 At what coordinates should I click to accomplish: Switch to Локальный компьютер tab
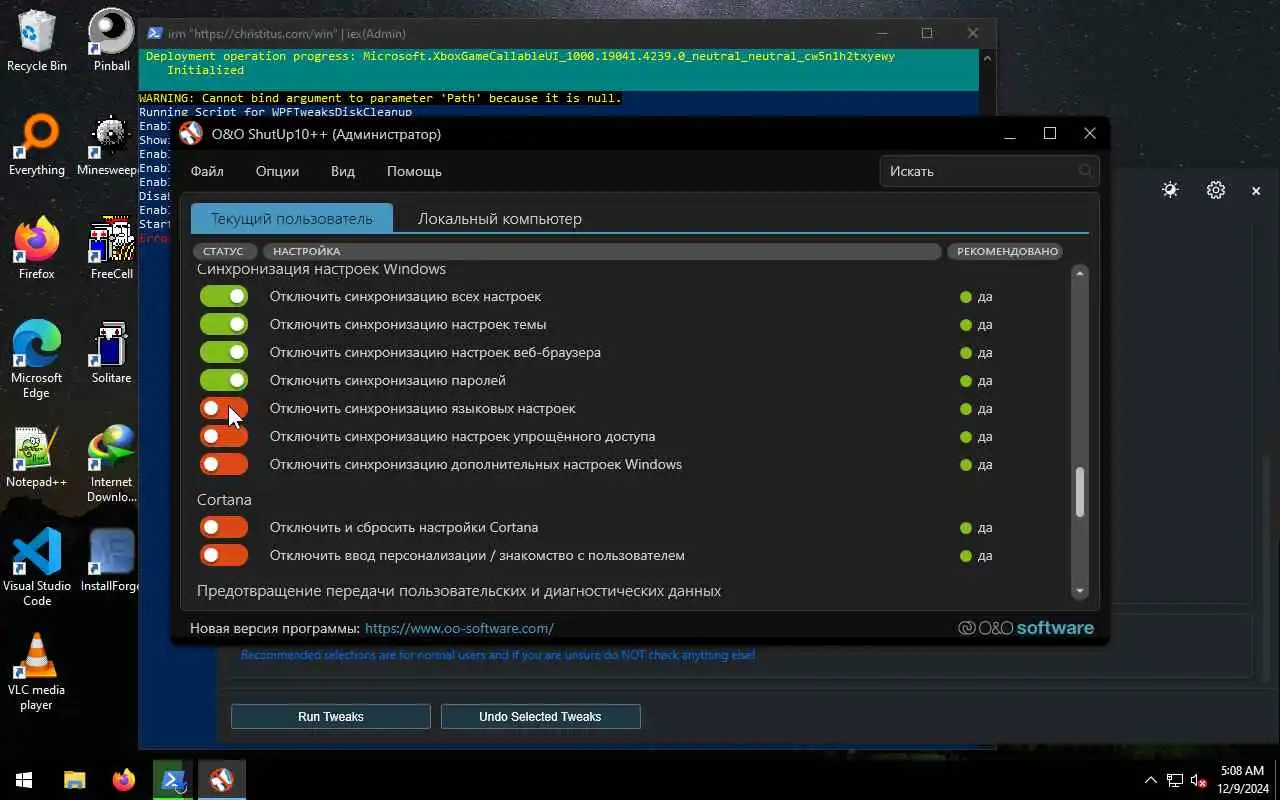(x=500, y=218)
